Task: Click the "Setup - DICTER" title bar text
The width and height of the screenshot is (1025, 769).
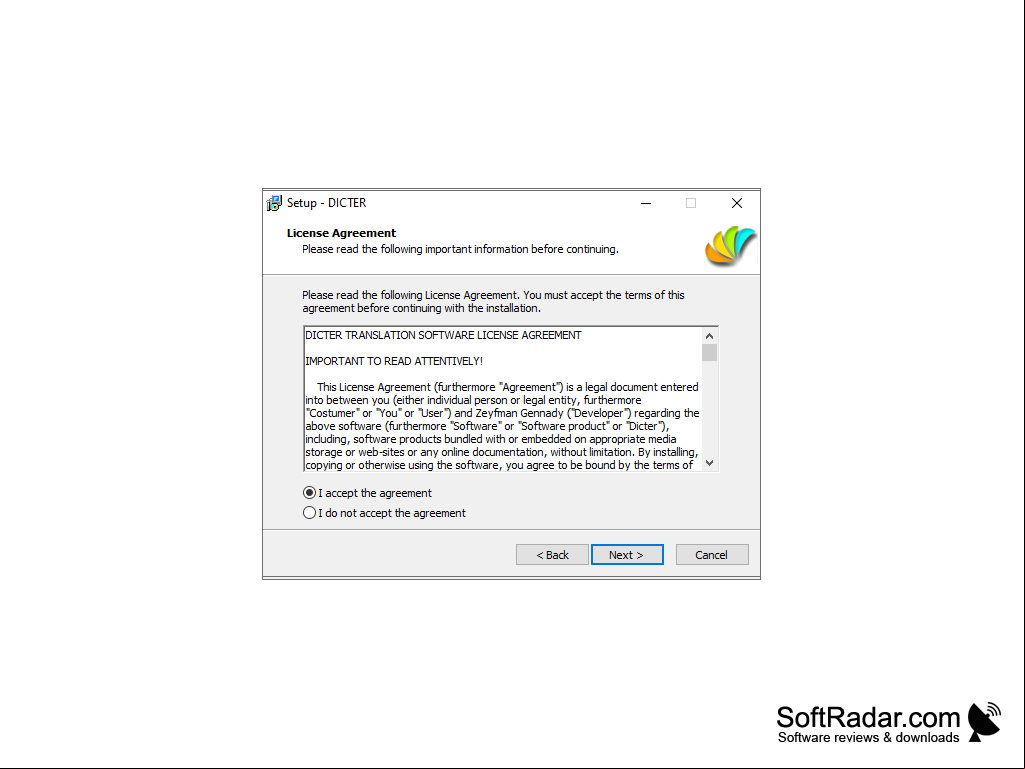Action: click(x=326, y=203)
